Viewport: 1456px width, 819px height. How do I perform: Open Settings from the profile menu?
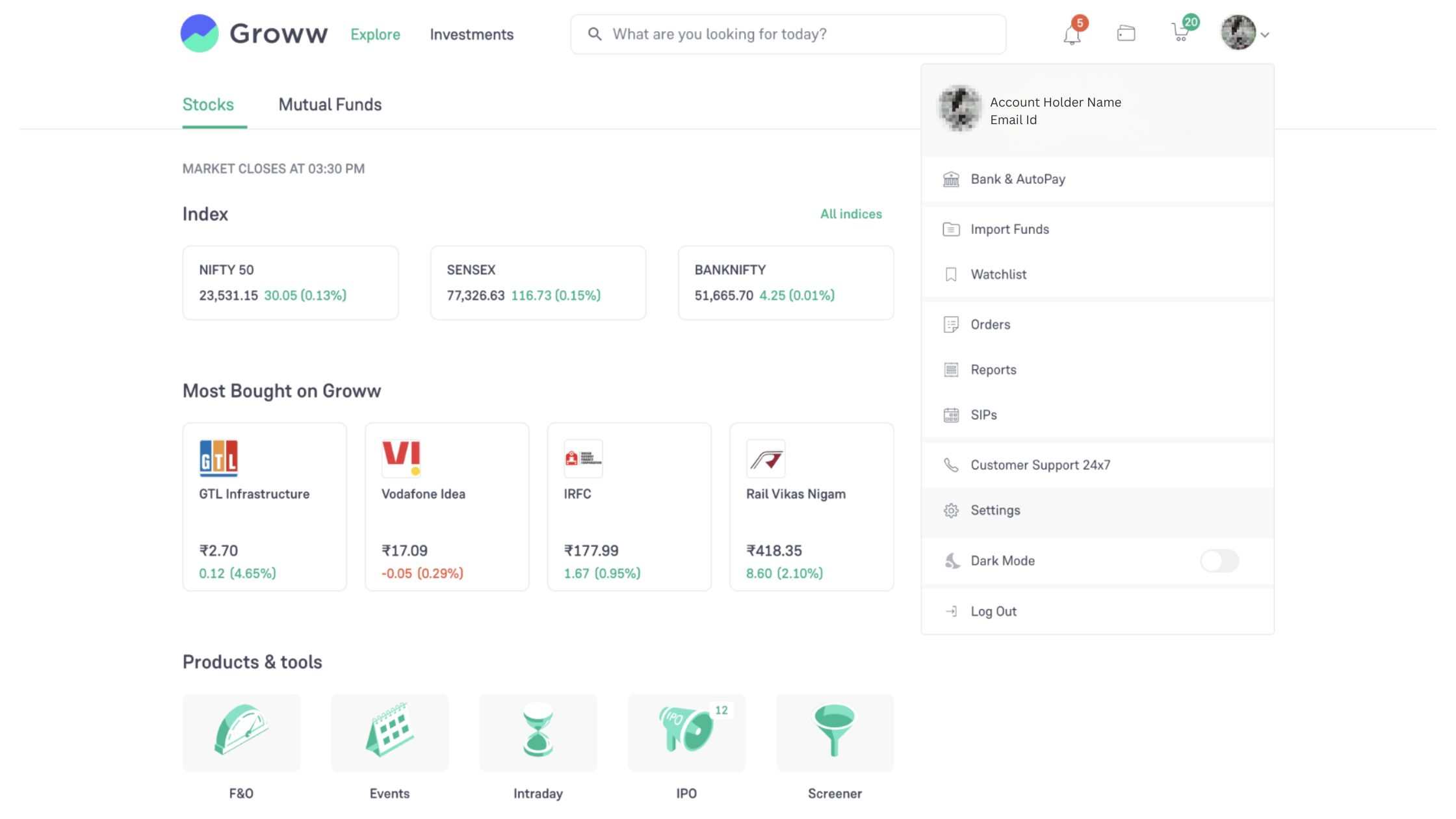1097,511
